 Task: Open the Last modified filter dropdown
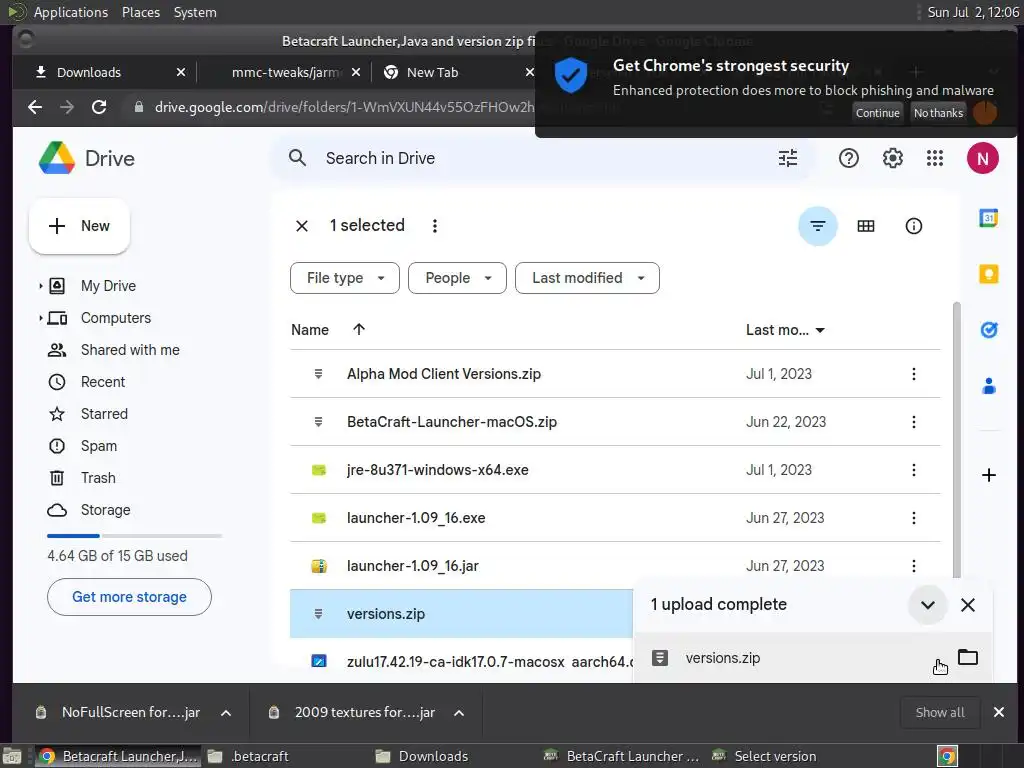point(587,278)
